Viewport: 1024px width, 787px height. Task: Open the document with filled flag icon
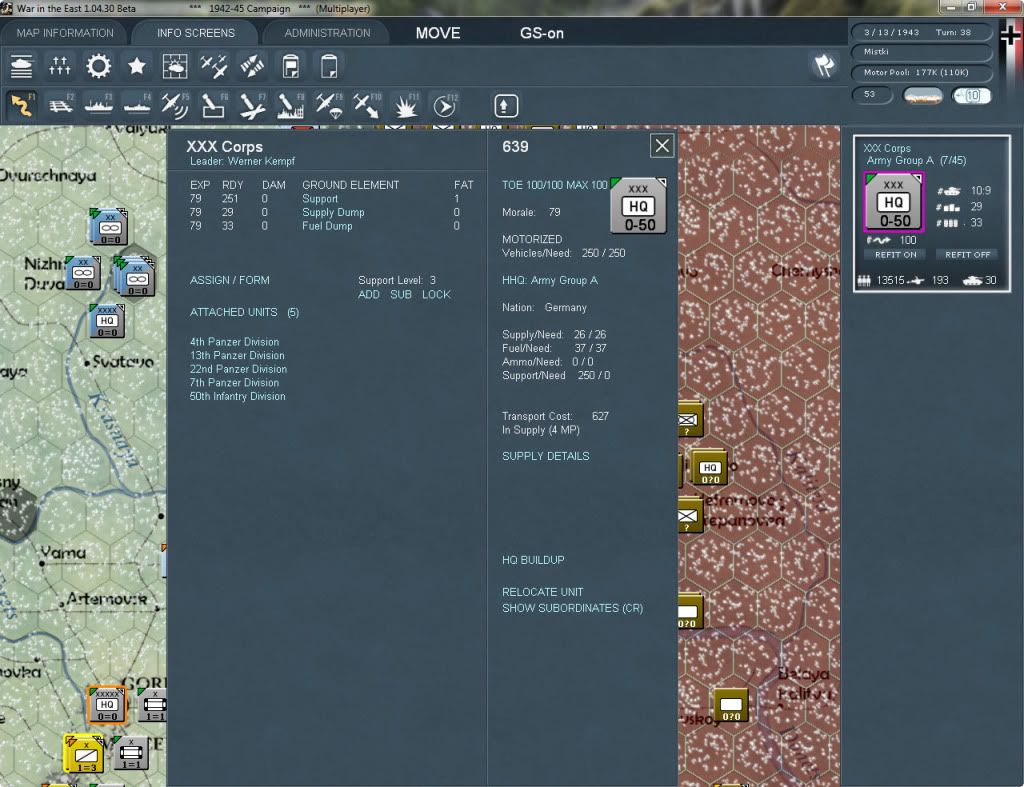(291, 66)
